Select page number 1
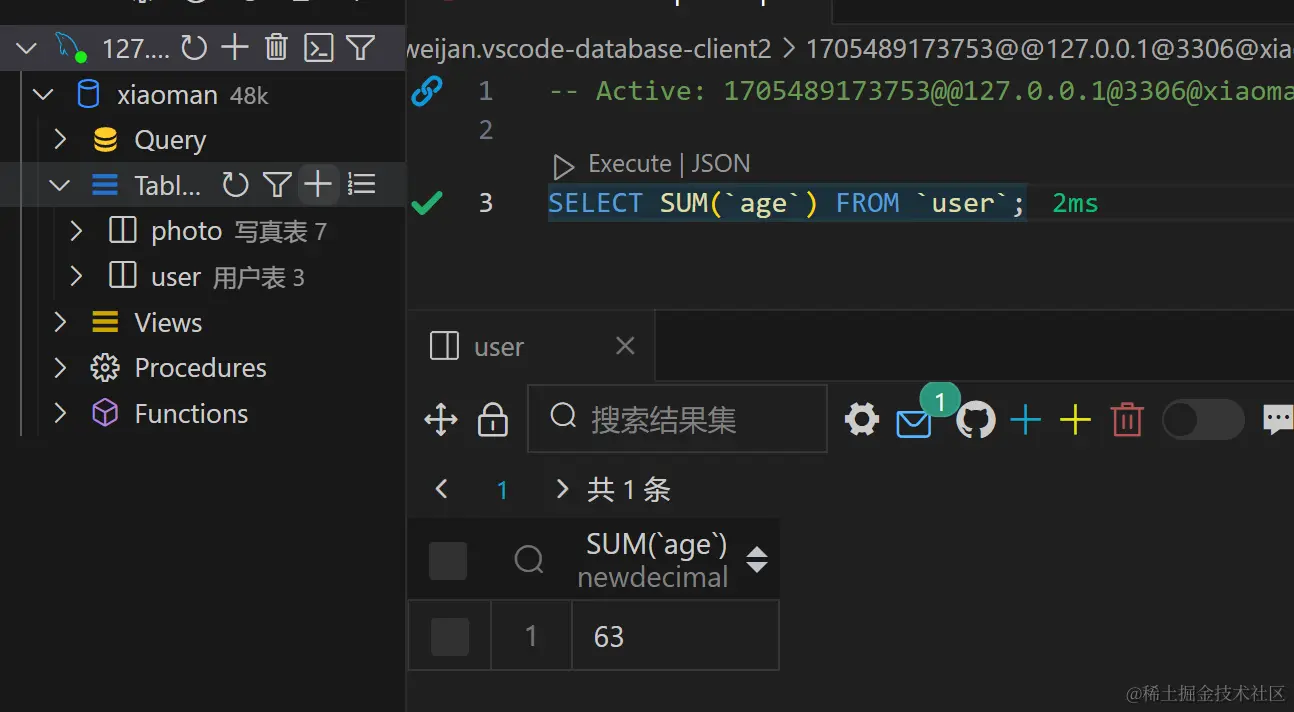The height and width of the screenshot is (712, 1294). pos(502,490)
